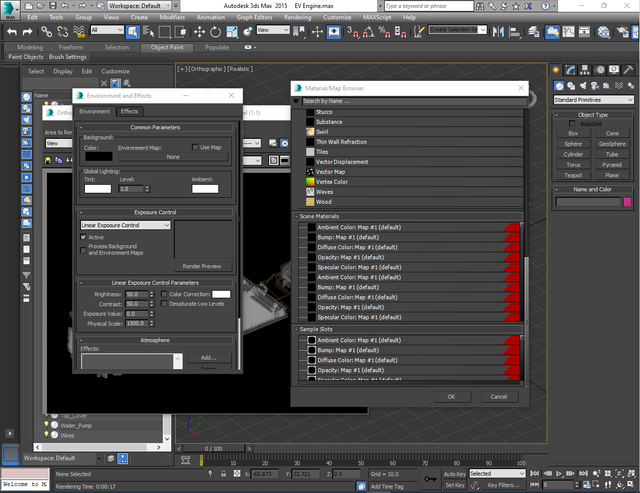
Task: Switch to the Populate ribbon tab
Action: tap(217, 47)
